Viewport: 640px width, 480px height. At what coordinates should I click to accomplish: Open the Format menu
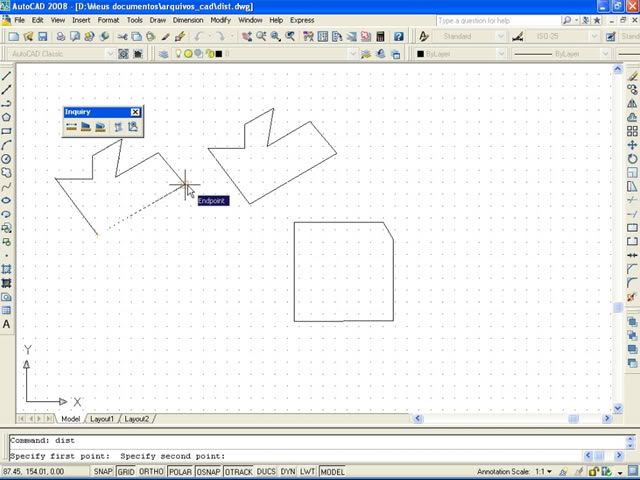click(108, 20)
